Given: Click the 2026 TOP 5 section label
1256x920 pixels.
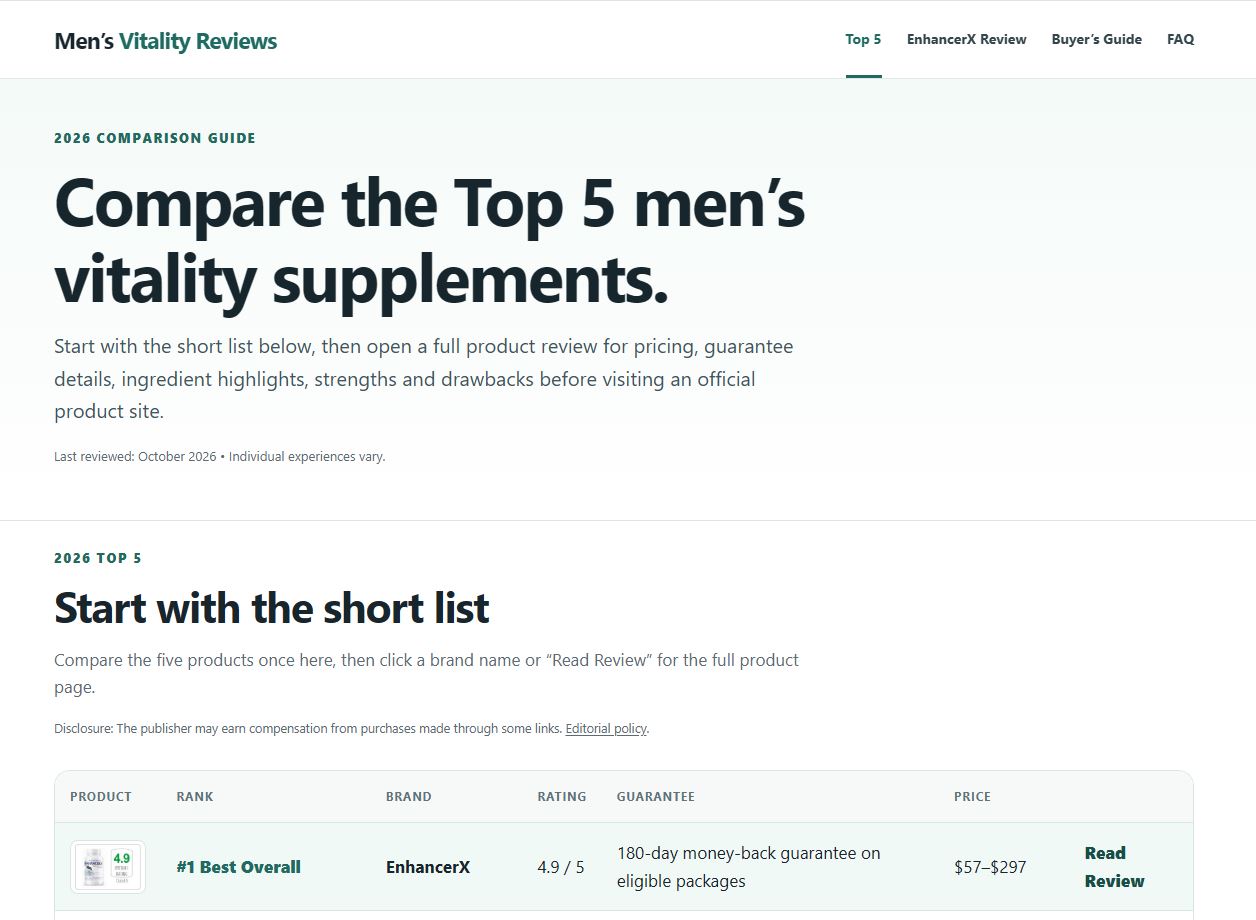Looking at the screenshot, I should 98,558.
